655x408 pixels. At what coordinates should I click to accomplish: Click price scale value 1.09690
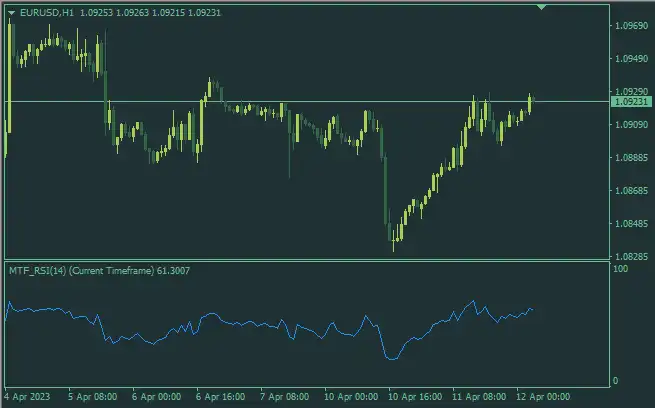click(x=631, y=25)
